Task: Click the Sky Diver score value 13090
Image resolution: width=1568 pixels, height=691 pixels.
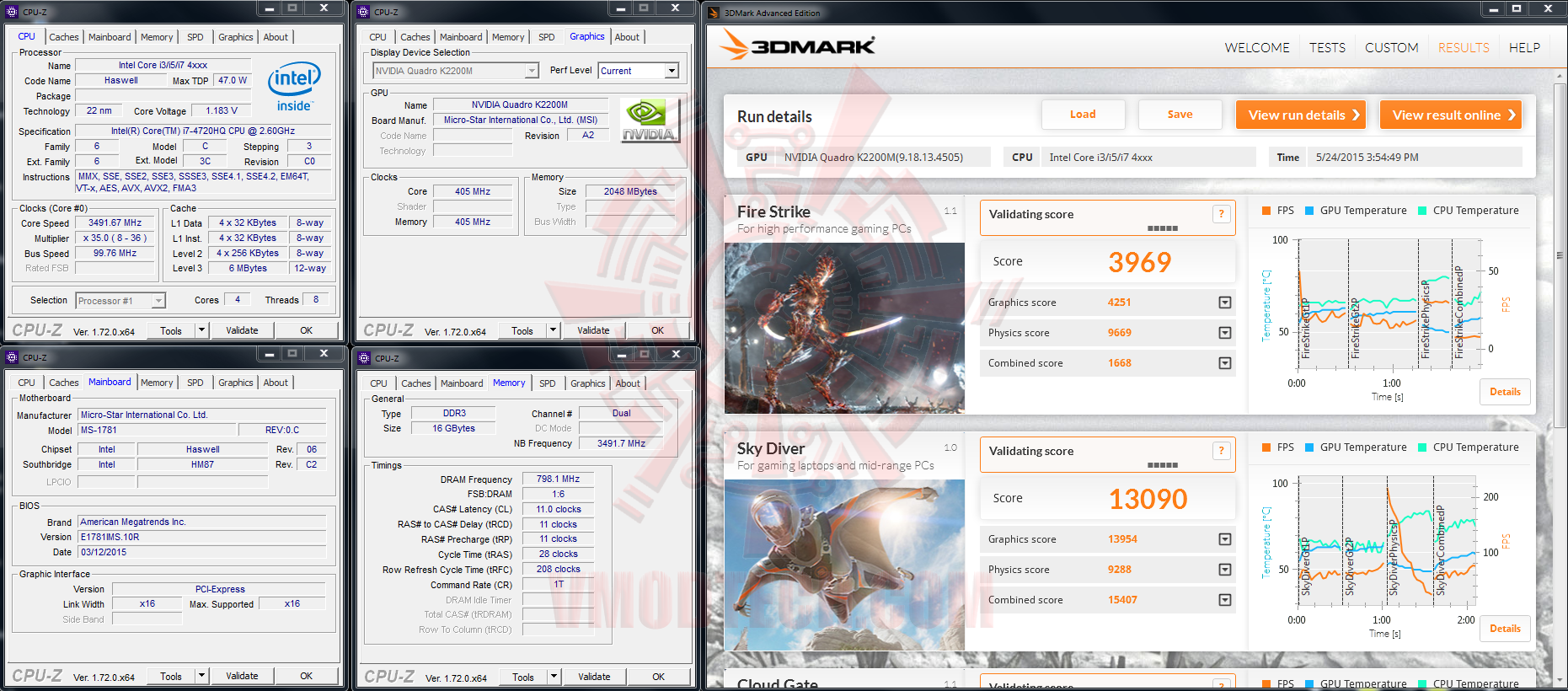Action: coord(1148,499)
